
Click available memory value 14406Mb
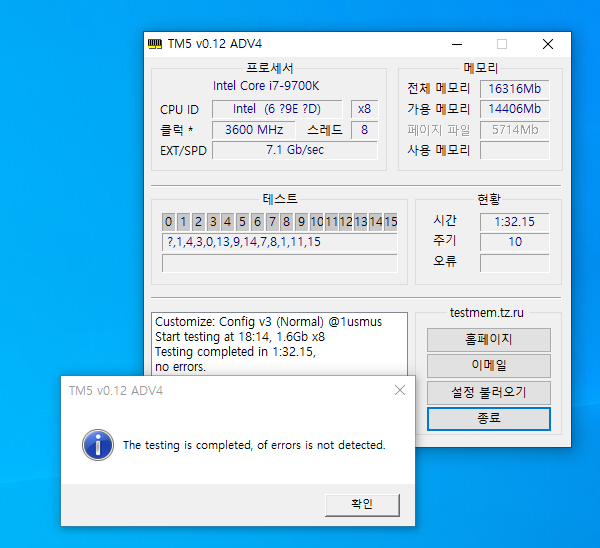(x=515, y=109)
